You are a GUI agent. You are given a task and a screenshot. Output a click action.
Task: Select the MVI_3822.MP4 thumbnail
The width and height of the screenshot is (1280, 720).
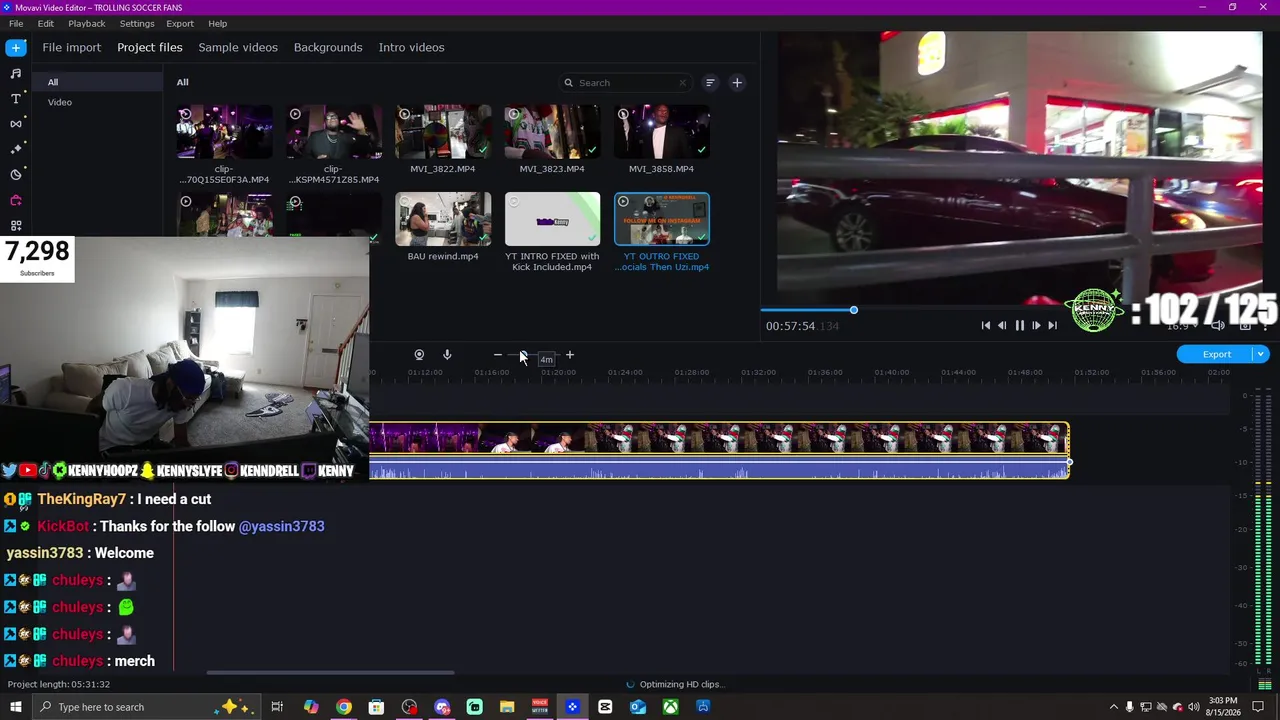[x=443, y=132]
